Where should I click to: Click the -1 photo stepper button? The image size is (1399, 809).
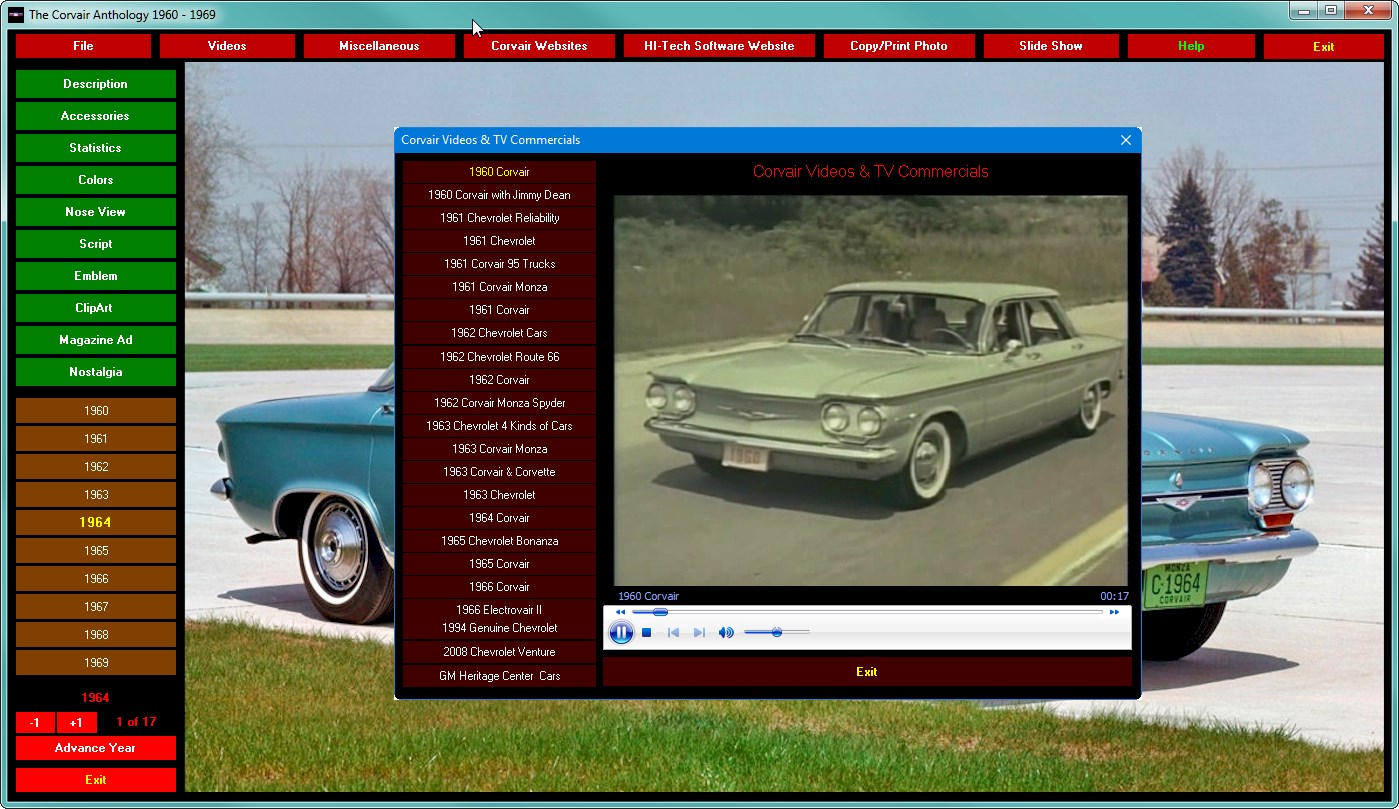[x=35, y=723]
